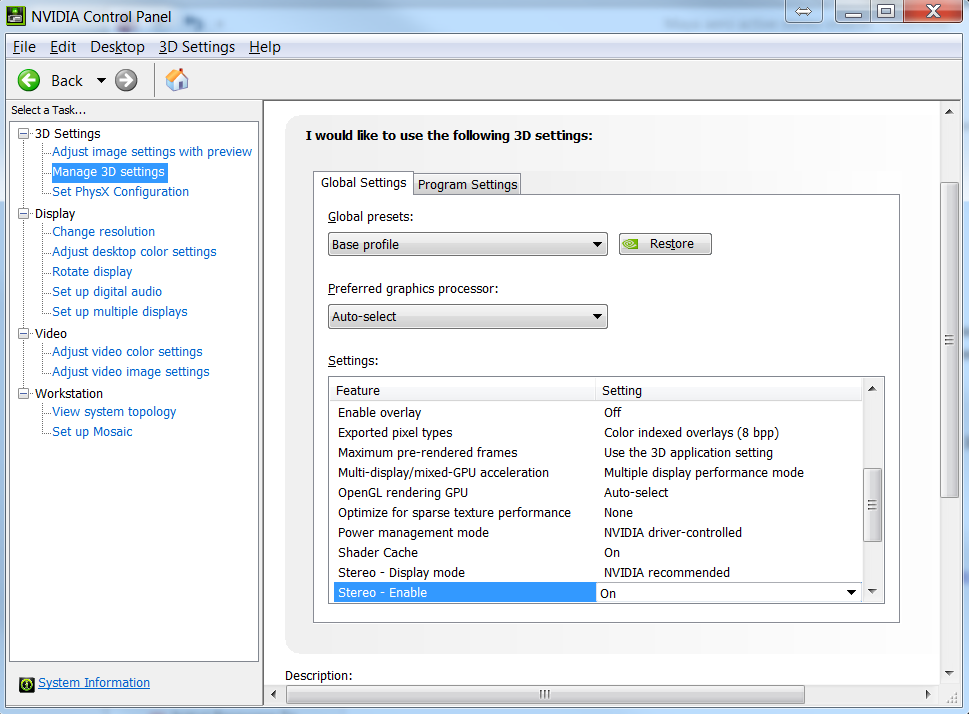Open View system topology
969x714 pixels.
pyautogui.click(x=114, y=411)
